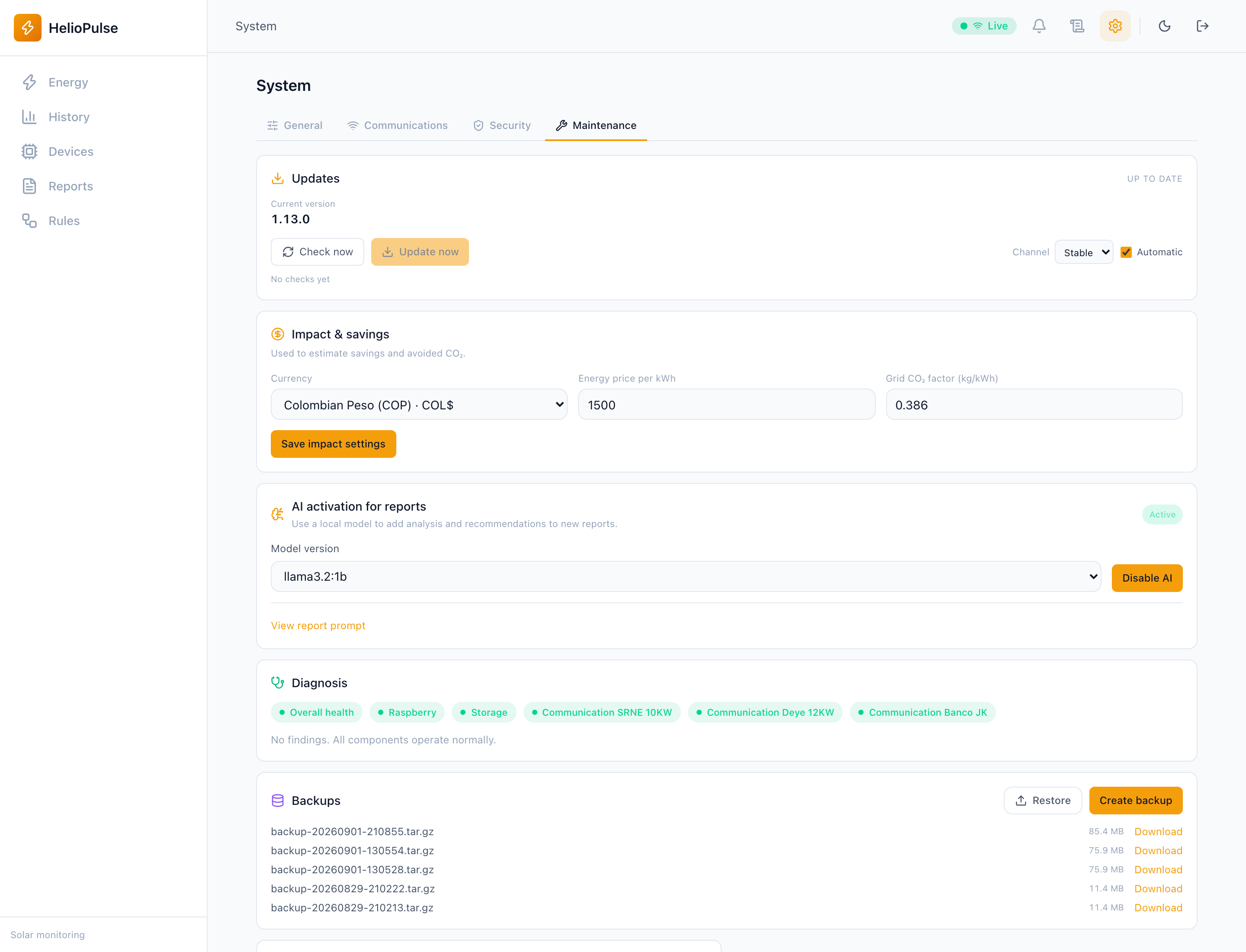1246x952 pixels.
Task: Download backup-20260829-210222.tar.gz
Action: click(1158, 888)
